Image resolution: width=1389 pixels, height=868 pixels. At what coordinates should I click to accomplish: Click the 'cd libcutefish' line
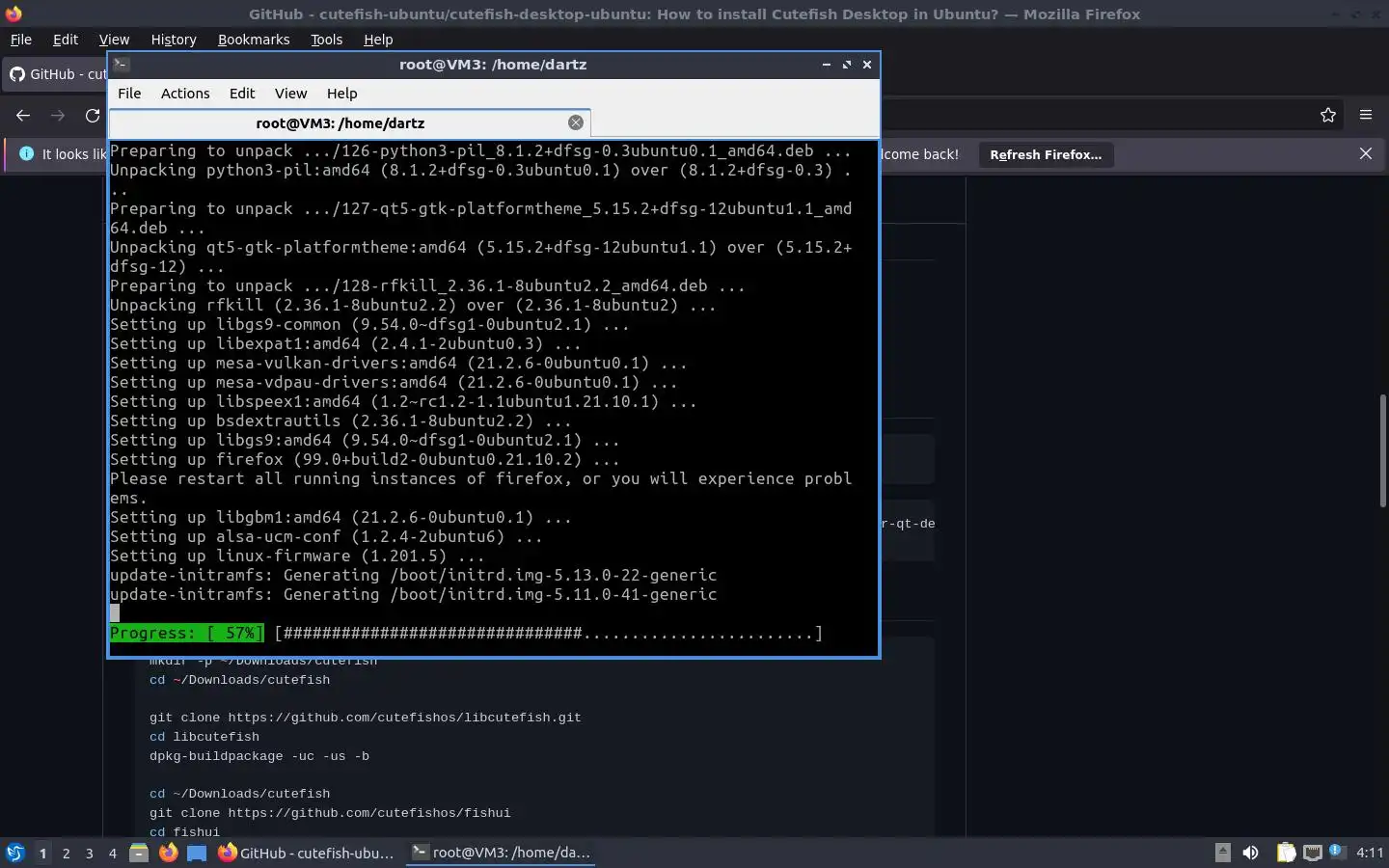(x=204, y=737)
